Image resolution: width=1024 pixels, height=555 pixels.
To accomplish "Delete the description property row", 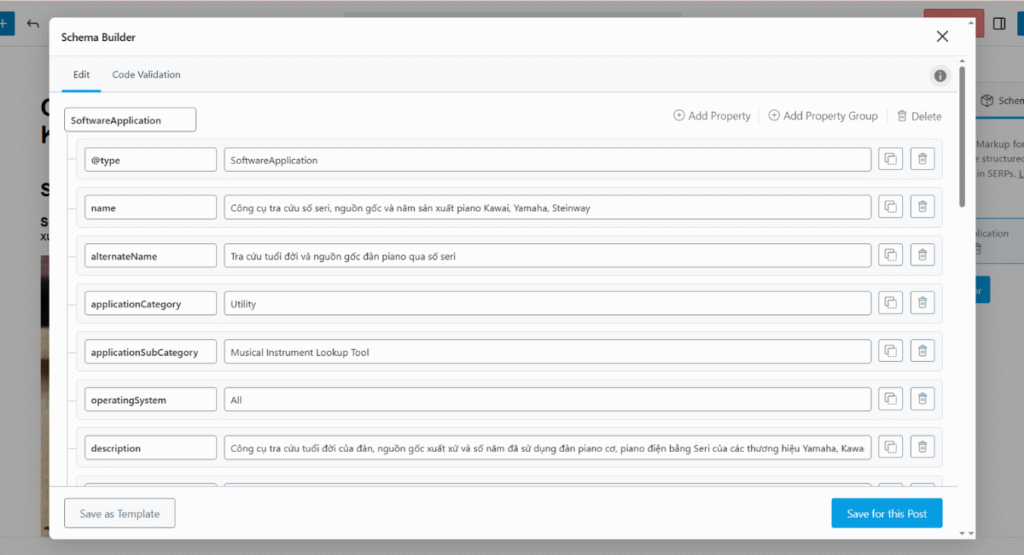I will click(x=922, y=448).
